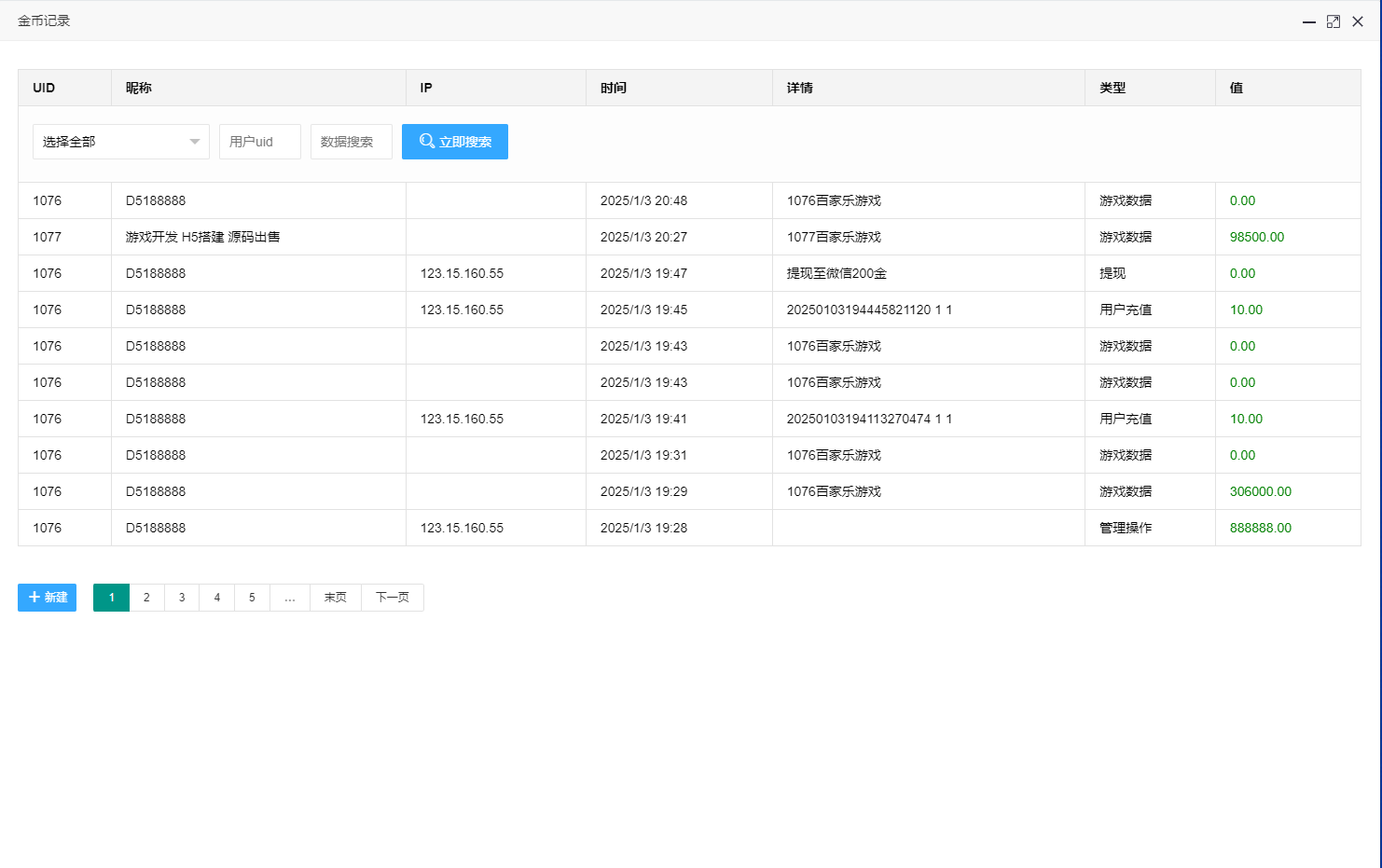Click the 新建 create button
Image resolution: width=1382 pixels, height=868 pixels.
(x=47, y=598)
